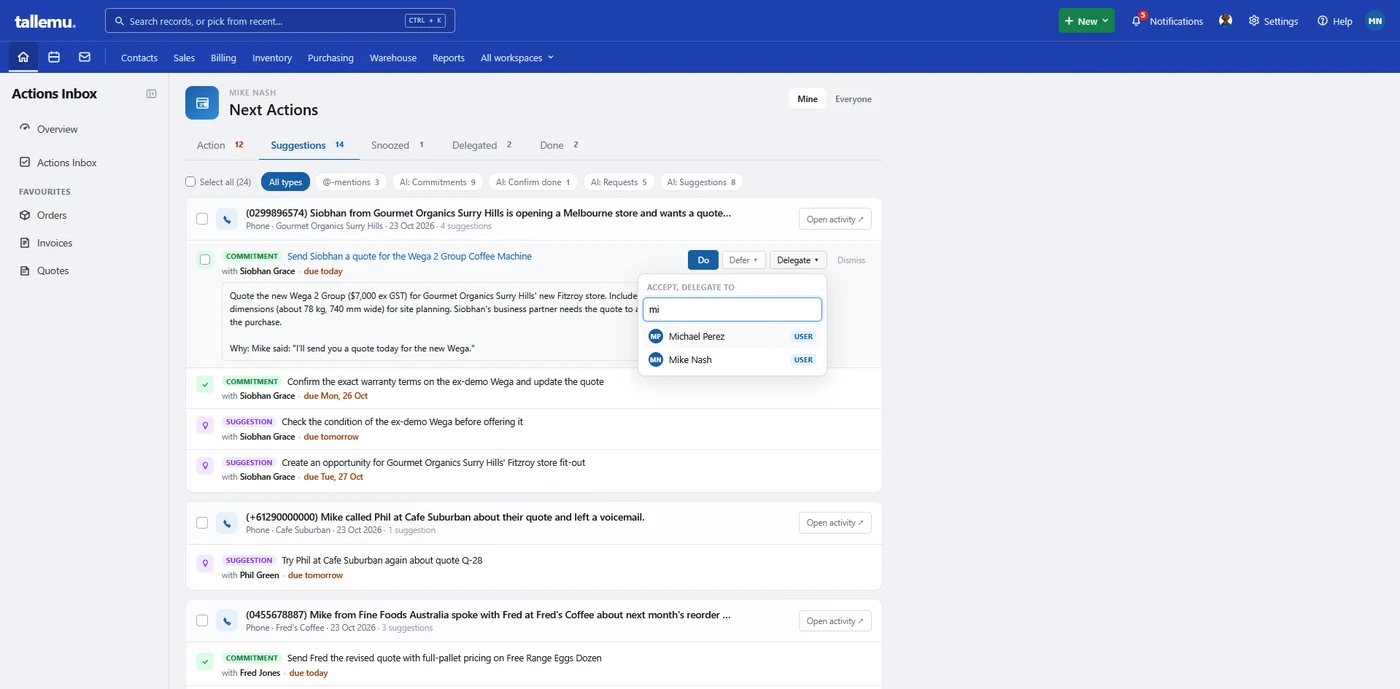
Task: Tick checkbox for Gourmet Organics activity card
Action: click(202, 219)
